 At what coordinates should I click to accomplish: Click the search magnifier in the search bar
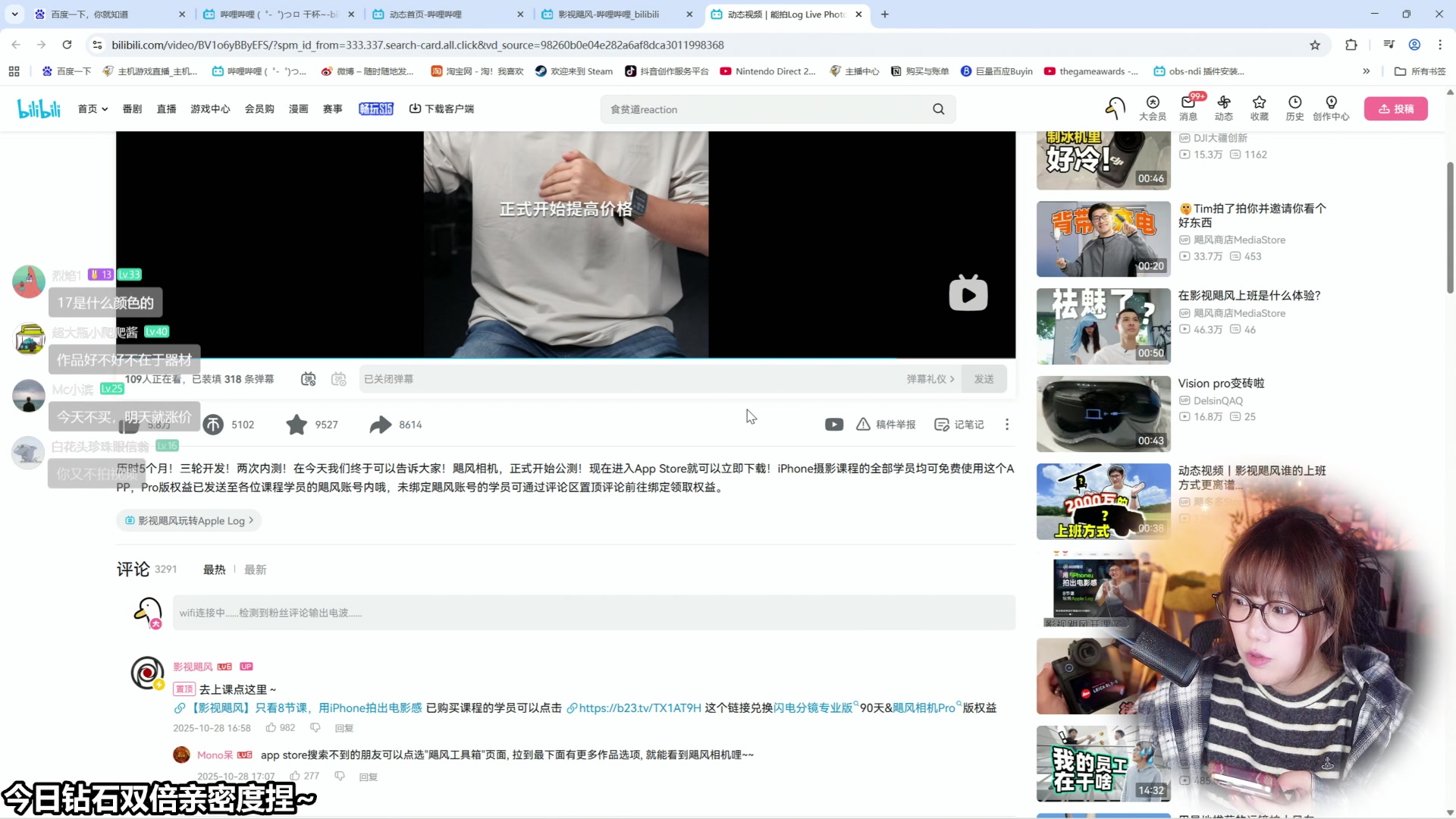coord(938,109)
